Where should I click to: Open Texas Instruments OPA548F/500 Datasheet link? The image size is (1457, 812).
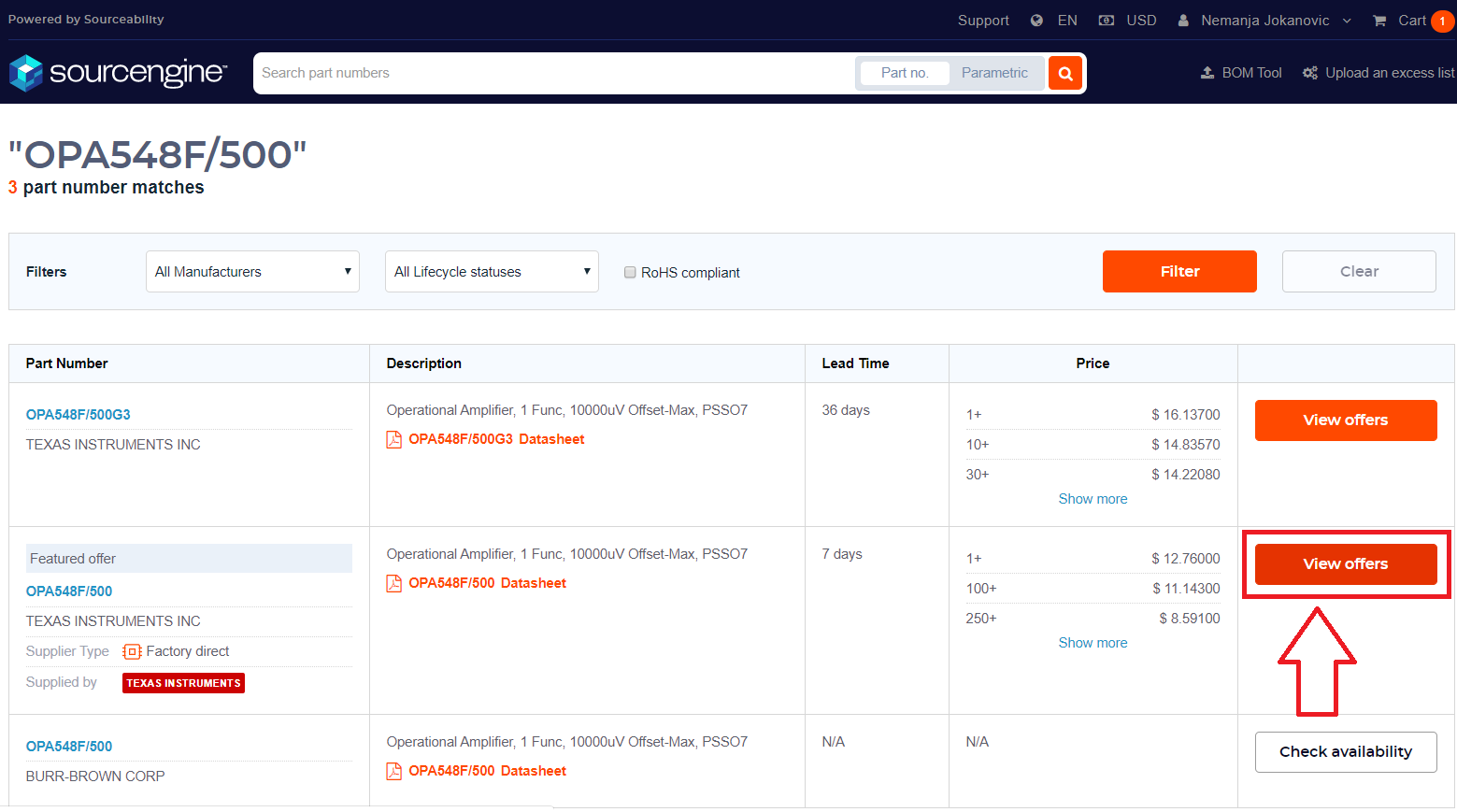tap(487, 583)
